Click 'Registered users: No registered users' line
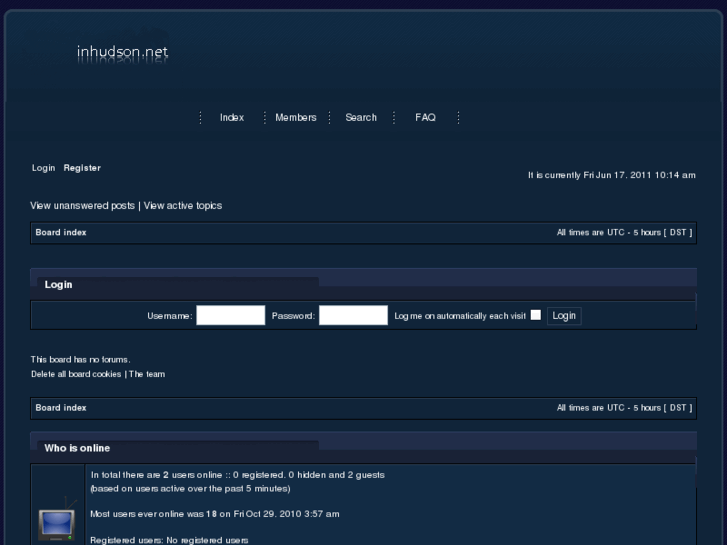The width and height of the screenshot is (727, 545). (169, 540)
